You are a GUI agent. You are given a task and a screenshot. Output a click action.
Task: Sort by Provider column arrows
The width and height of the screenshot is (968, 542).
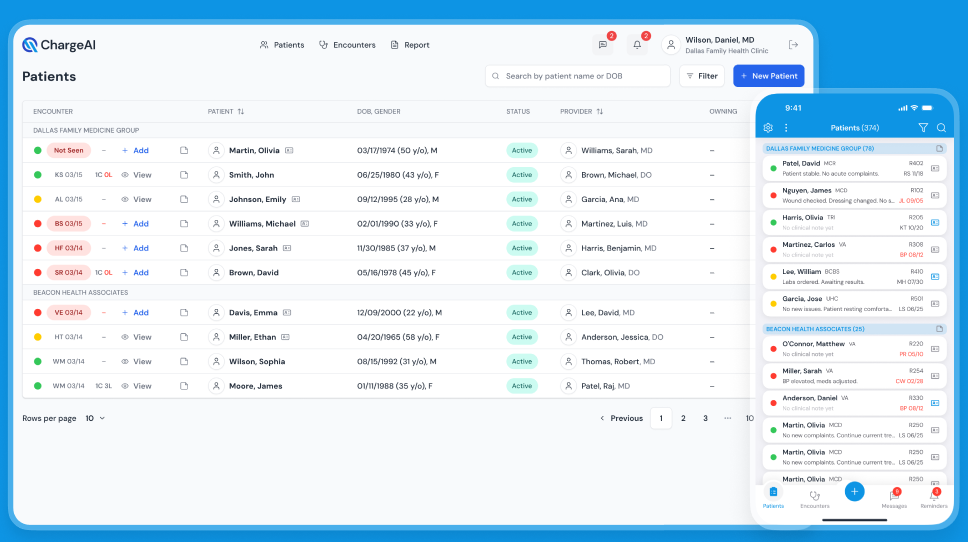click(599, 111)
